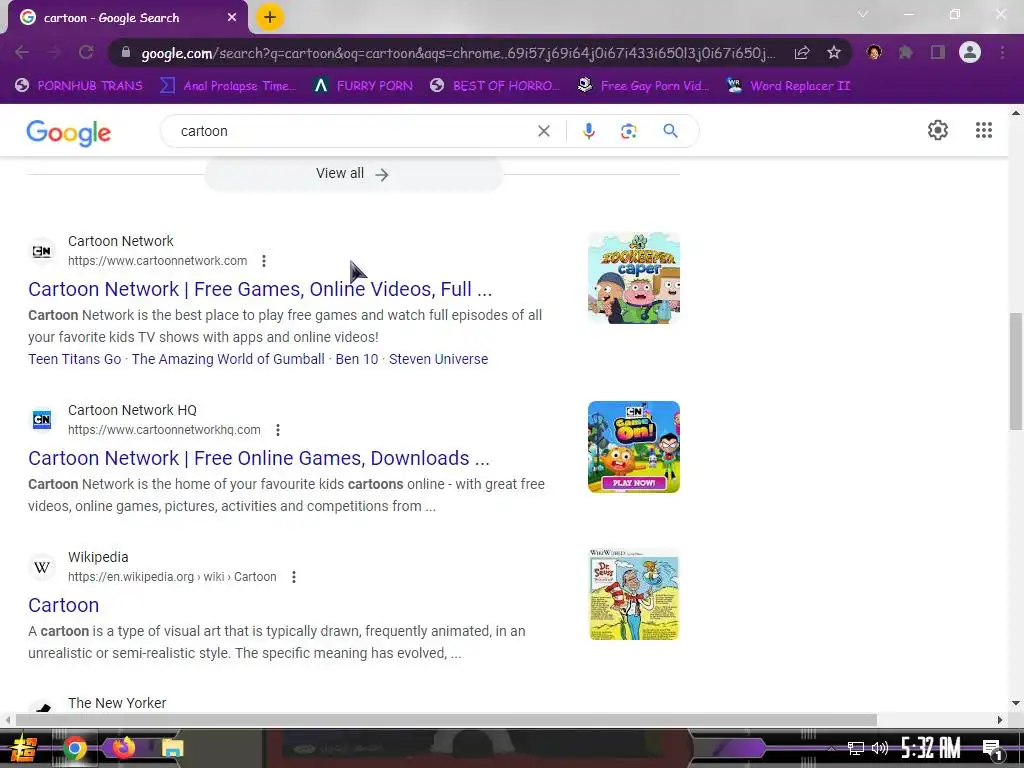The image size is (1024, 768).
Task: Click the Cartoon Network favicon
Action: (42, 251)
